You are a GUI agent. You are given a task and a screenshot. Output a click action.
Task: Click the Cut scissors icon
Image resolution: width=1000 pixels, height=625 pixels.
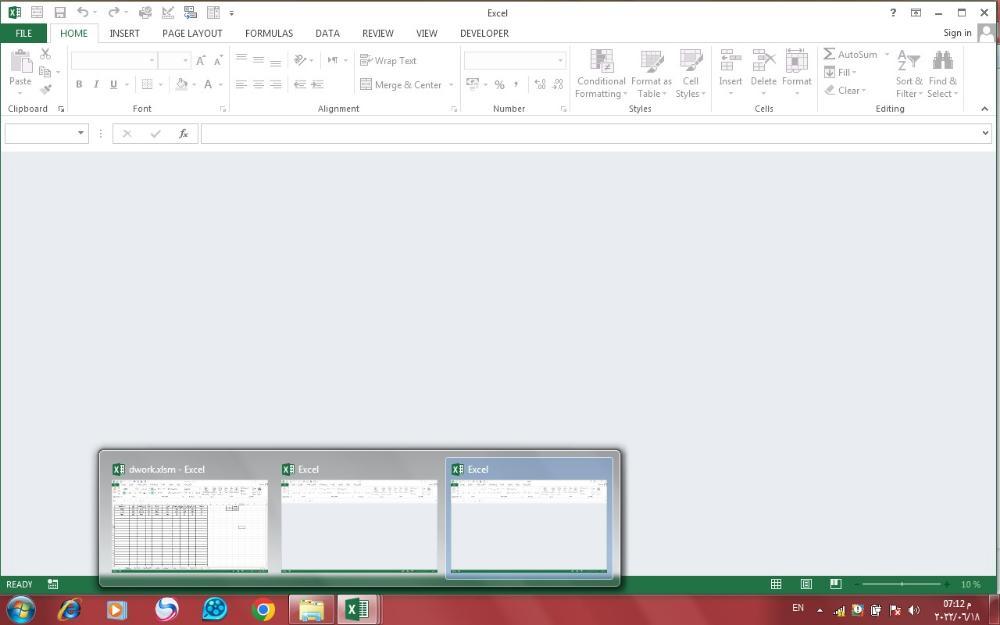(x=45, y=54)
